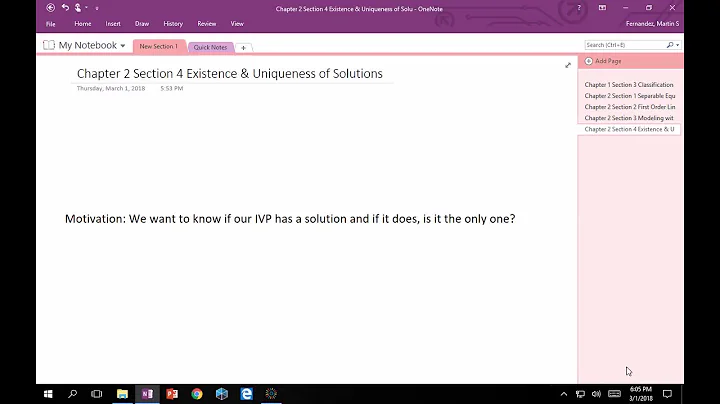Click the page time 5:53 PM
Screen dimensions: 720x404
pyautogui.click(x=172, y=88)
